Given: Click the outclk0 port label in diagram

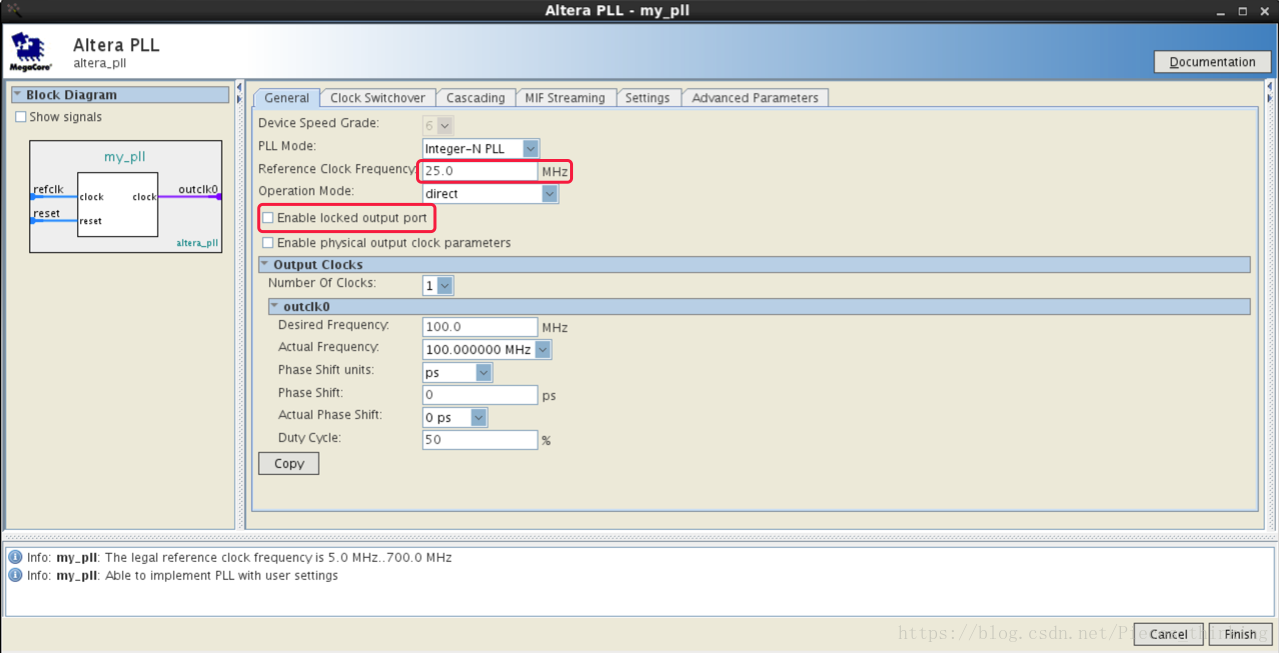Looking at the screenshot, I should click(x=198, y=189).
